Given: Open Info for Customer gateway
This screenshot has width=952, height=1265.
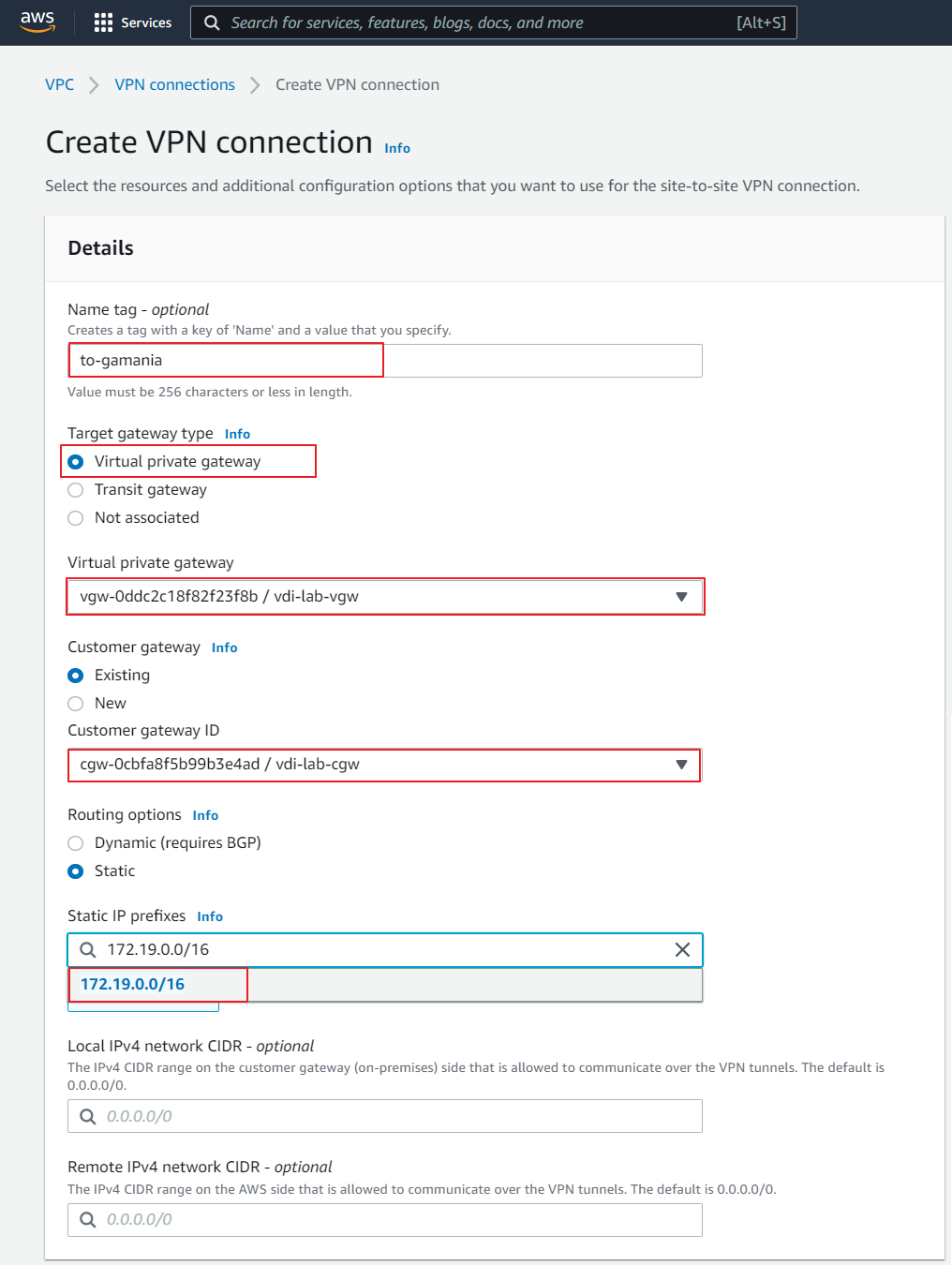Looking at the screenshot, I should click(224, 647).
